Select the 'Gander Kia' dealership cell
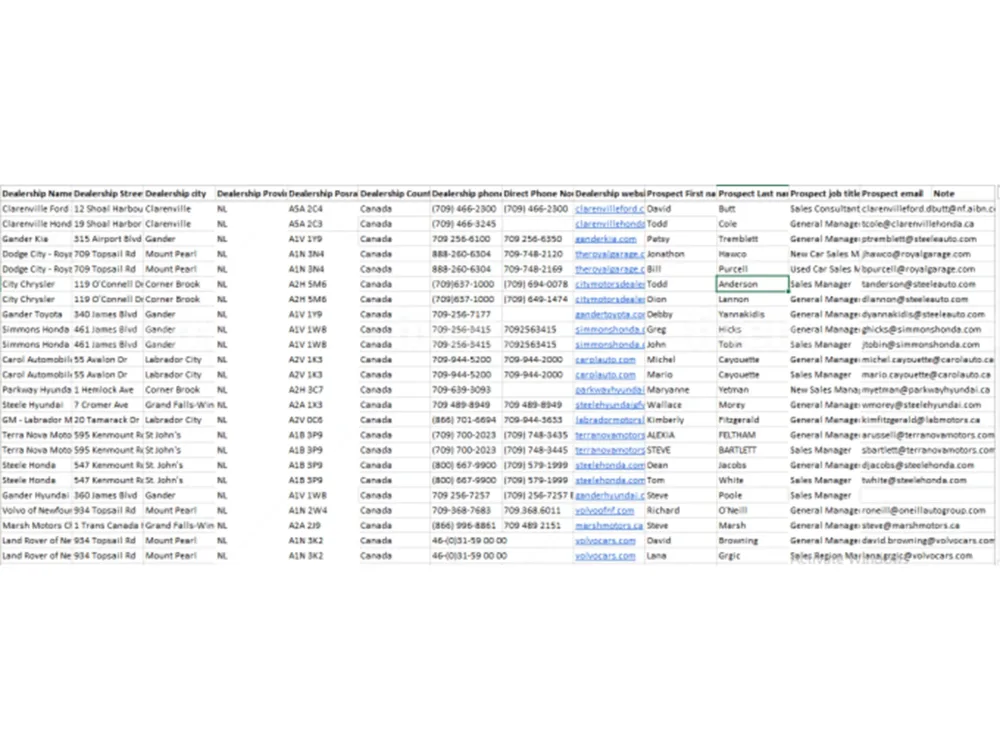Viewport: 1000px width, 750px height. tap(36, 239)
